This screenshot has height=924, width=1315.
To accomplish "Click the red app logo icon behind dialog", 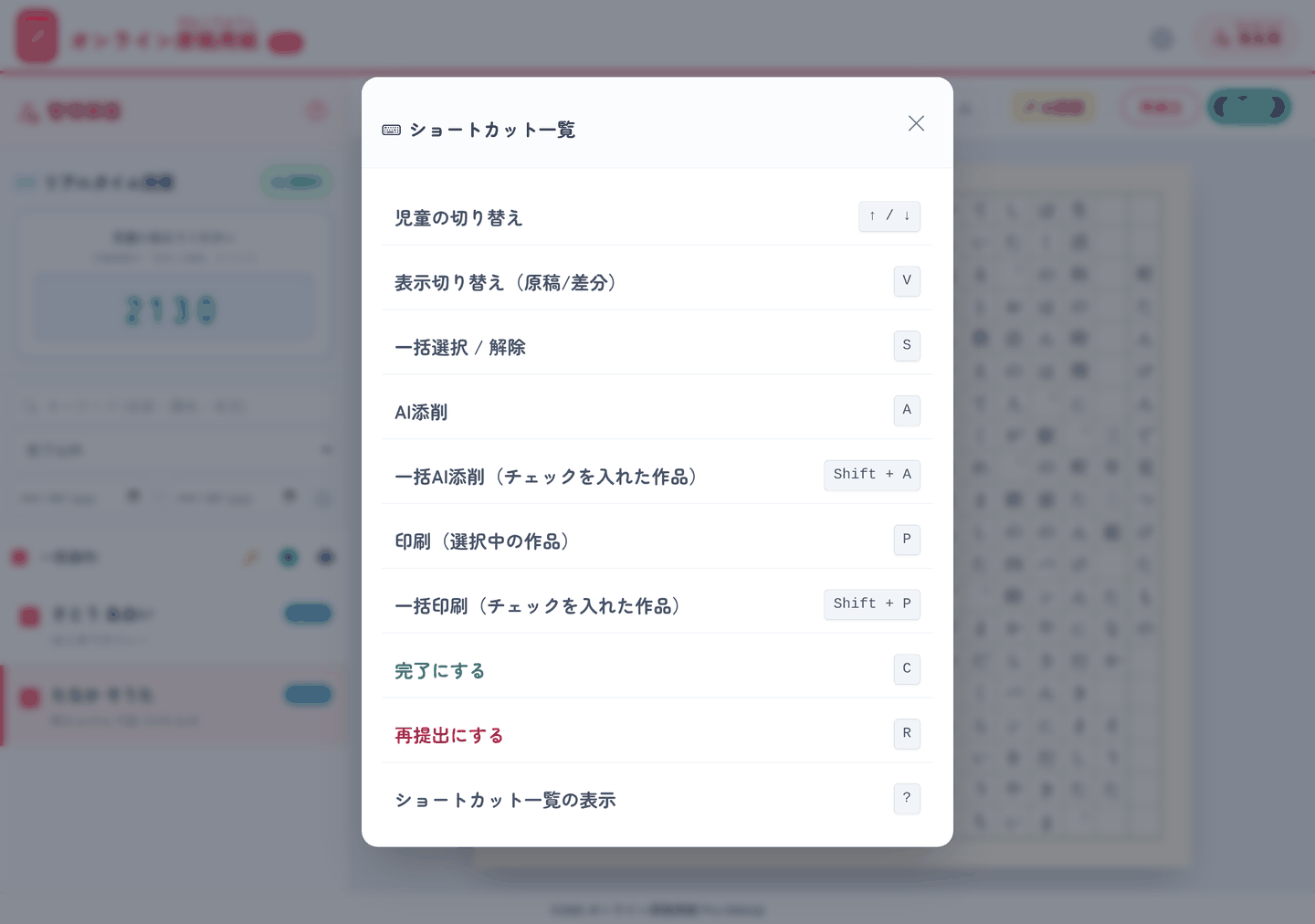I will [37, 37].
